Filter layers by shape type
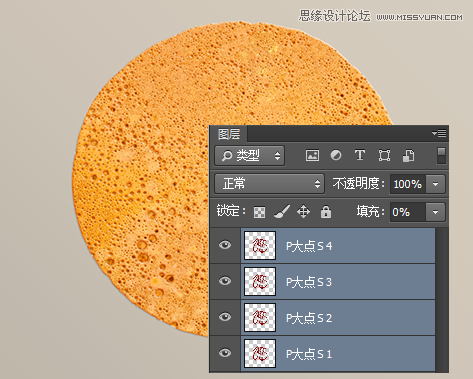 click(x=384, y=156)
